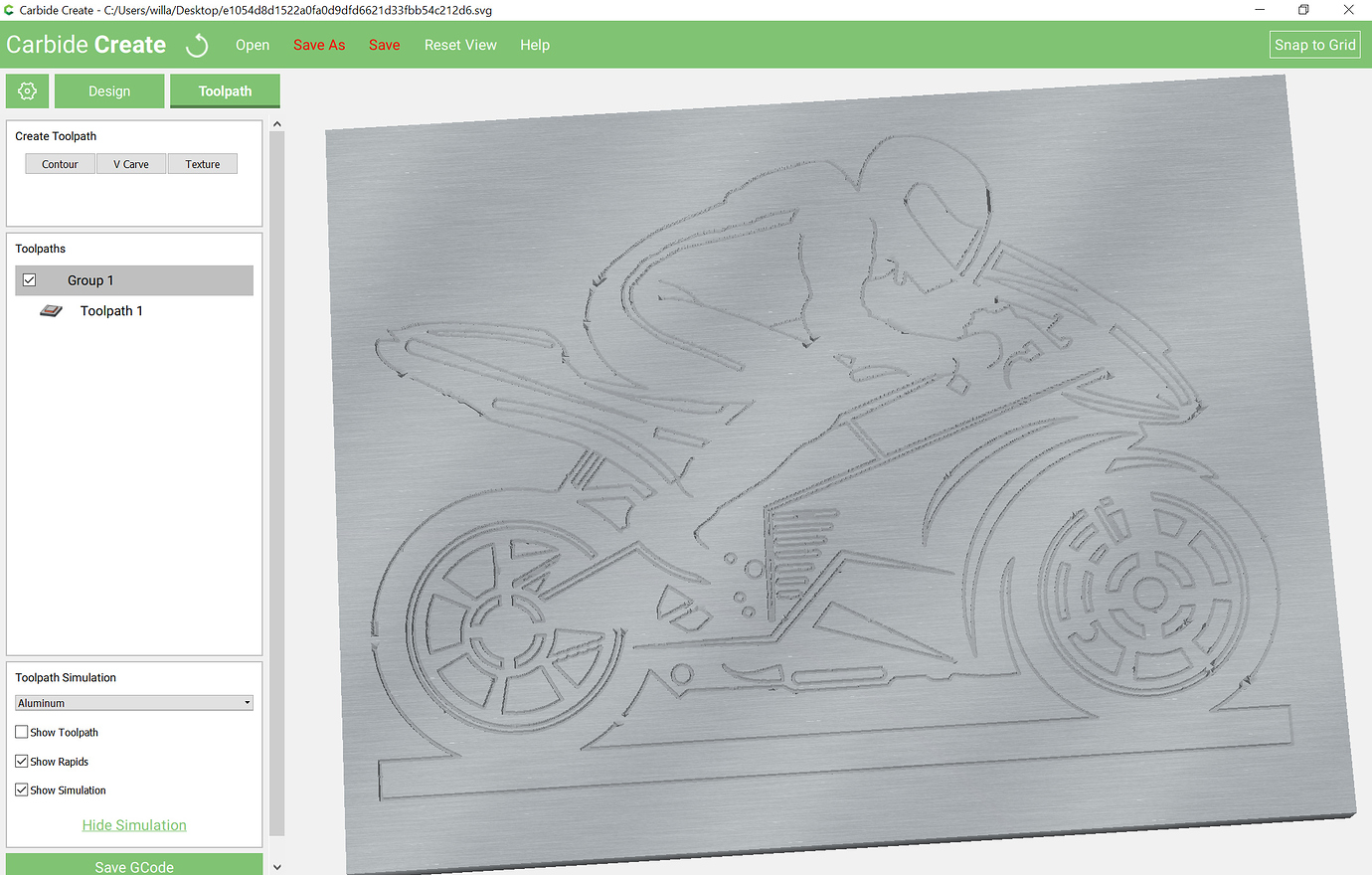The image size is (1372, 875).
Task: Toggle the Group 1 checkbox
Action: point(30,280)
